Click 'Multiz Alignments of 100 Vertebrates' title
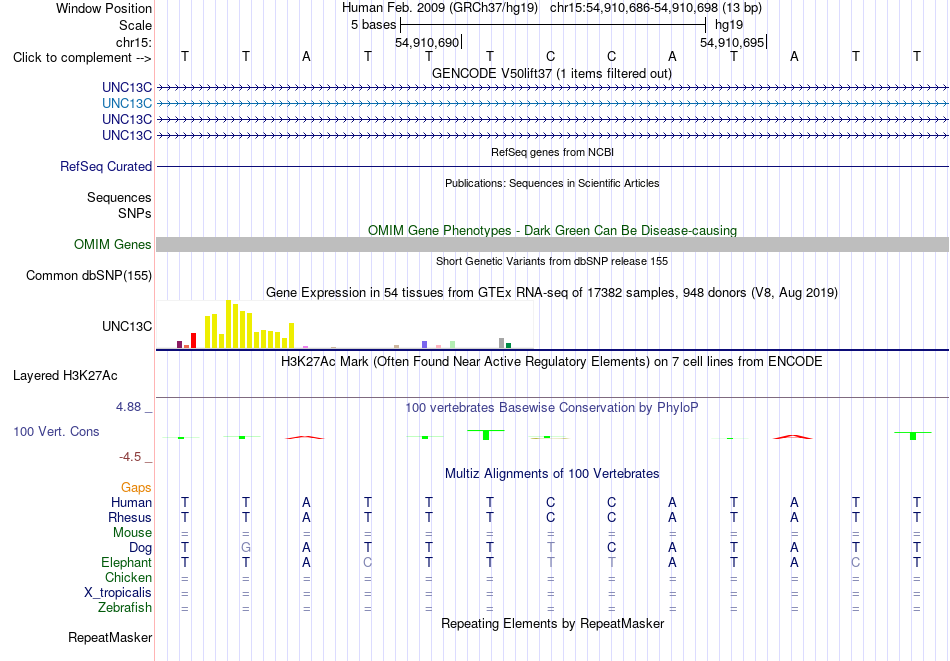 (552, 474)
